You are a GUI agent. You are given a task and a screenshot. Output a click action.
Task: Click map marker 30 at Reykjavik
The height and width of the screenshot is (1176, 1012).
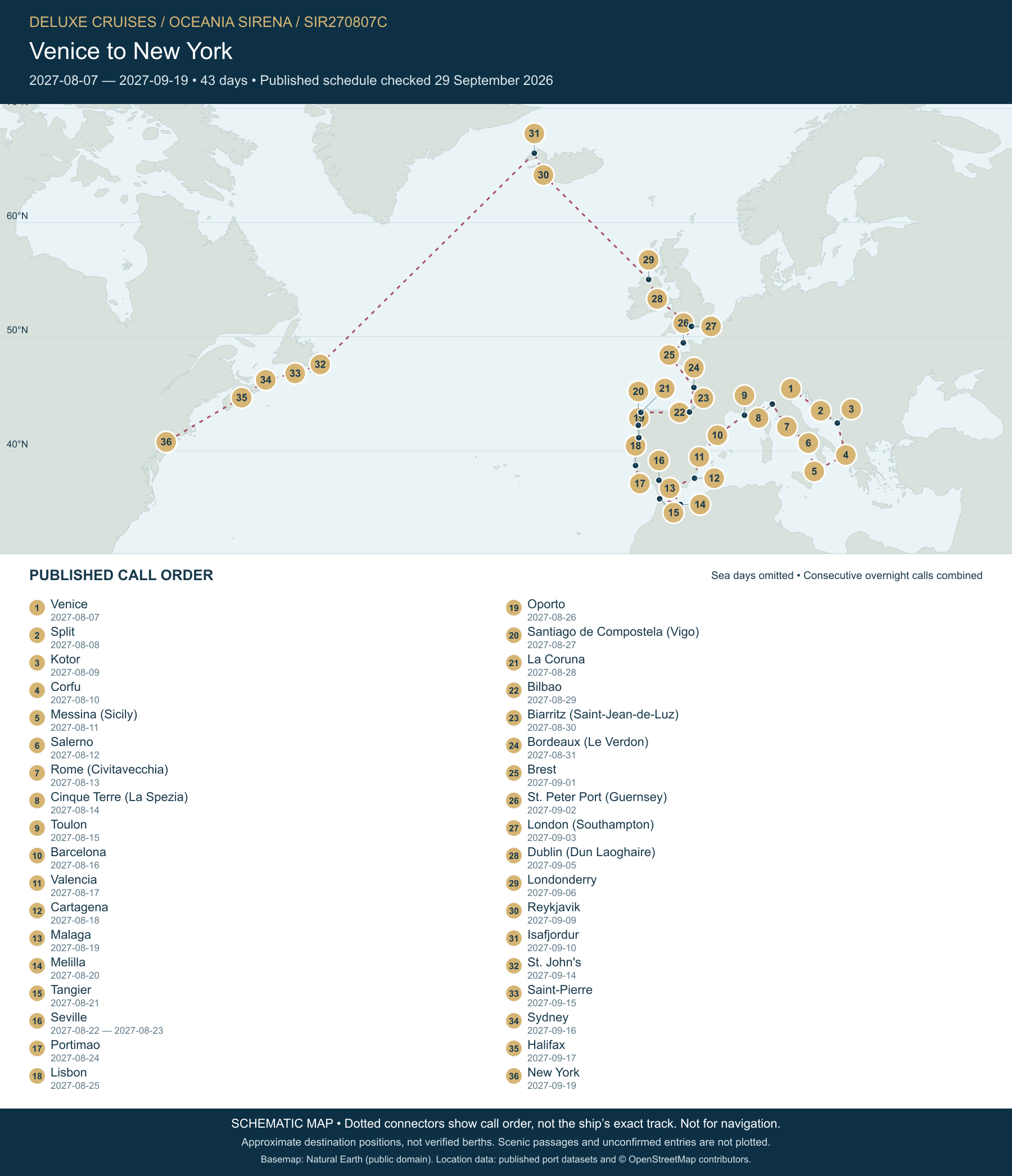[544, 175]
